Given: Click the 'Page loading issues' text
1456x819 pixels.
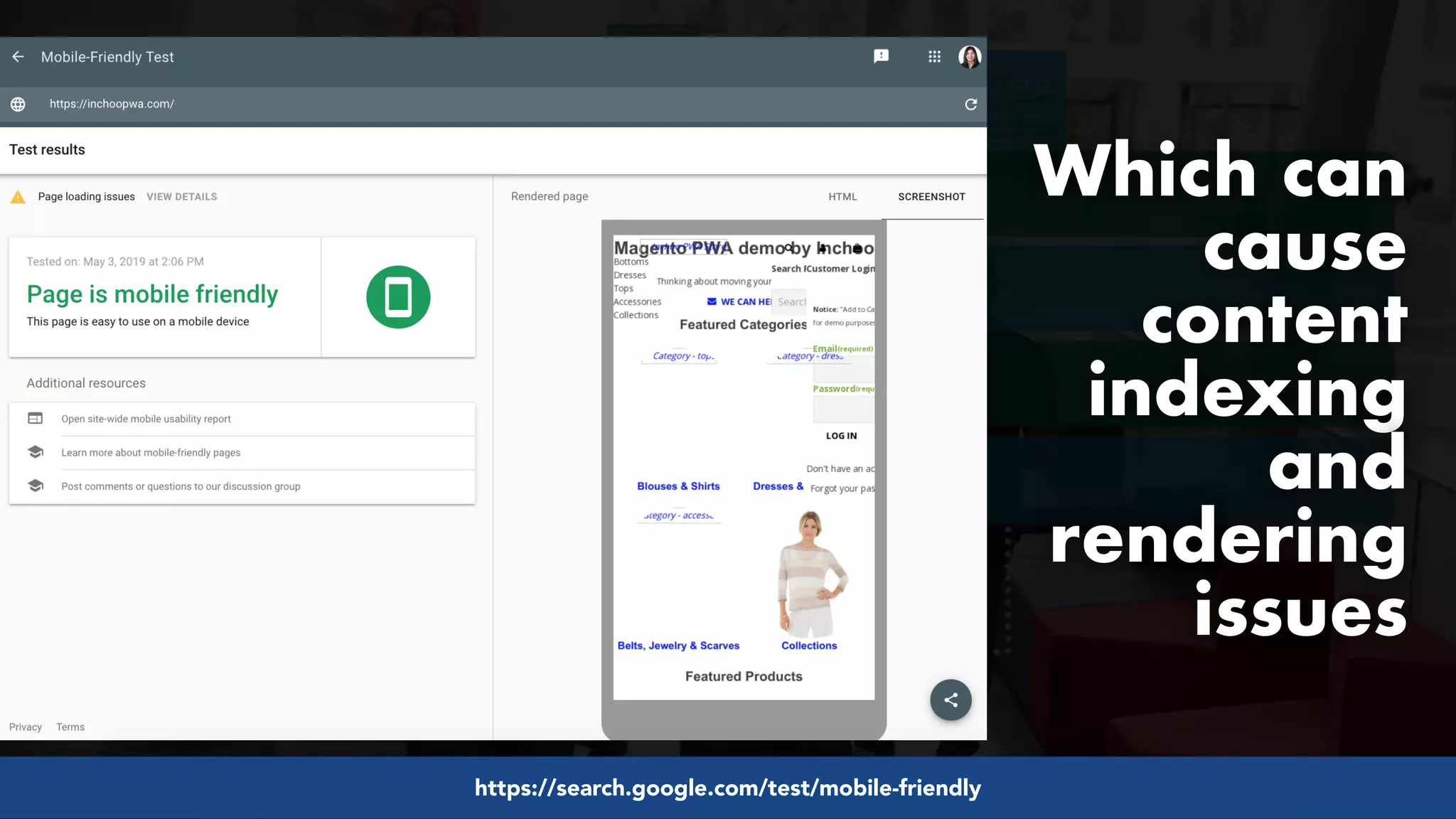Looking at the screenshot, I should [86, 197].
